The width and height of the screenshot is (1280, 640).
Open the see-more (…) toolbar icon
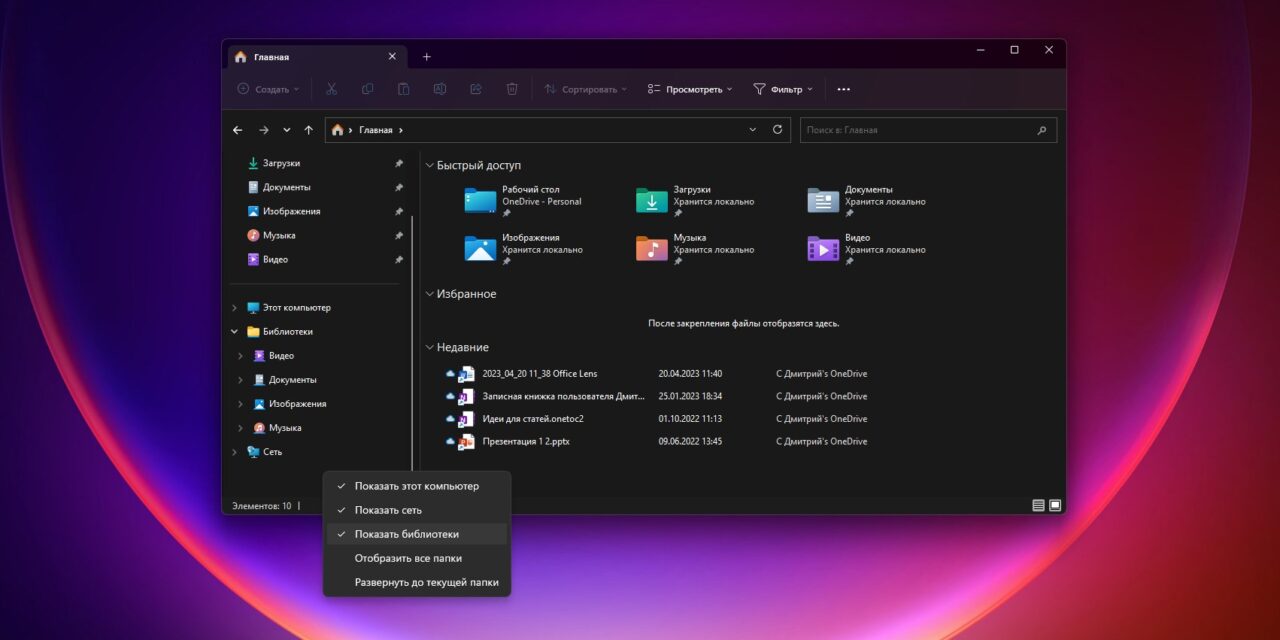(x=843, y=89)
